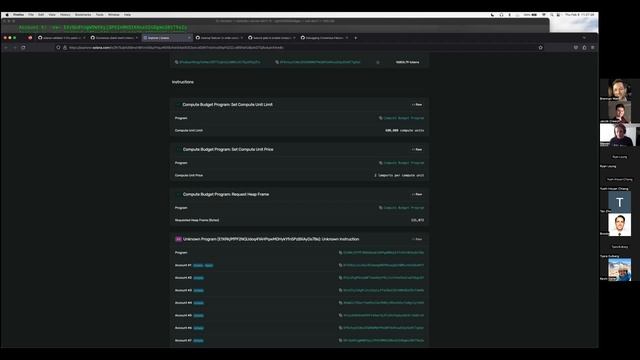This screenshot has width=640, height=360.
Task: Select the "Instructions" heading text
Action: pyautogui.click(x=183, y=82)
